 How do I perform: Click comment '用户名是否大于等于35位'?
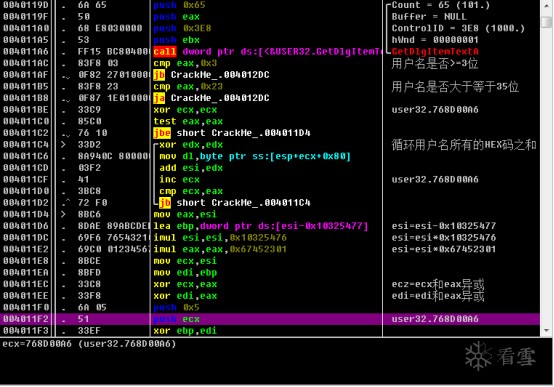pyautogui.click(x=455, y=87)
